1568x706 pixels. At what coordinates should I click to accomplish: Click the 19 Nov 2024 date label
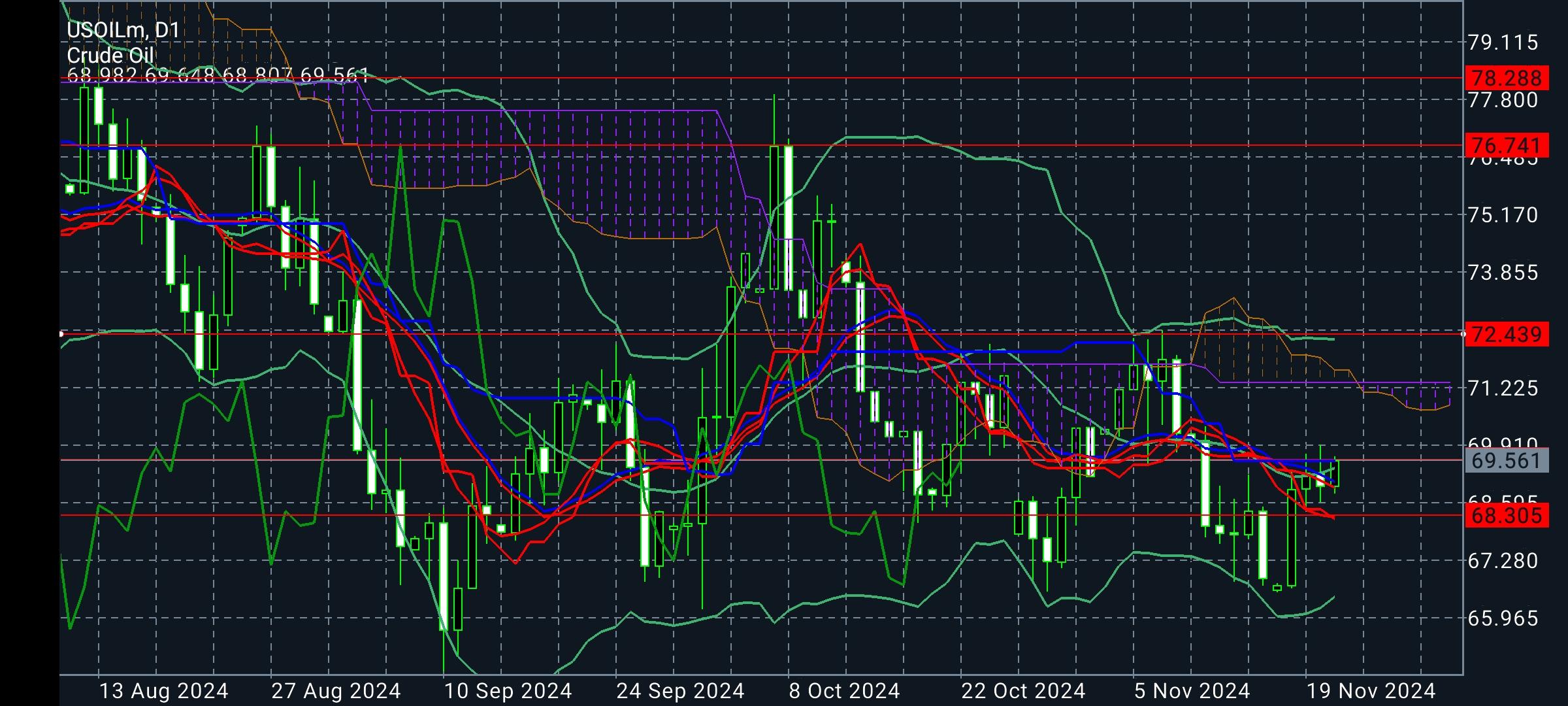pyautogui.click(x=1370, y=691)
